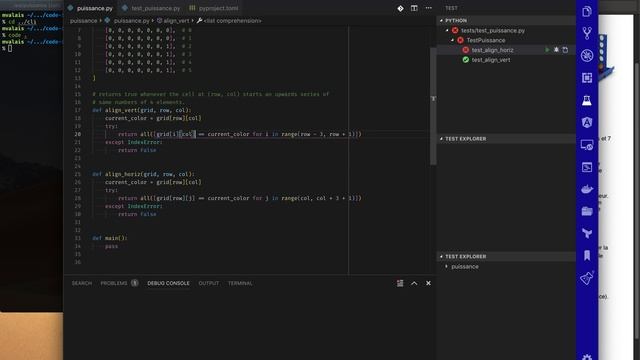Click the red failed status icon of tests/test_puissance.py

pos(455,31)
